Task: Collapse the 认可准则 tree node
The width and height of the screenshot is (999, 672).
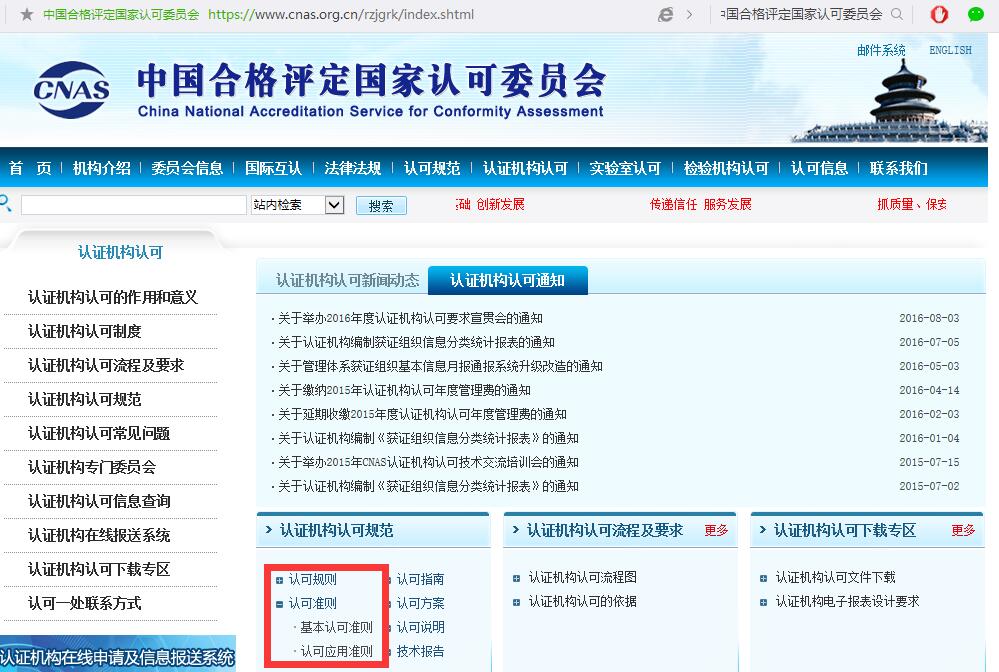Action: 279,604
